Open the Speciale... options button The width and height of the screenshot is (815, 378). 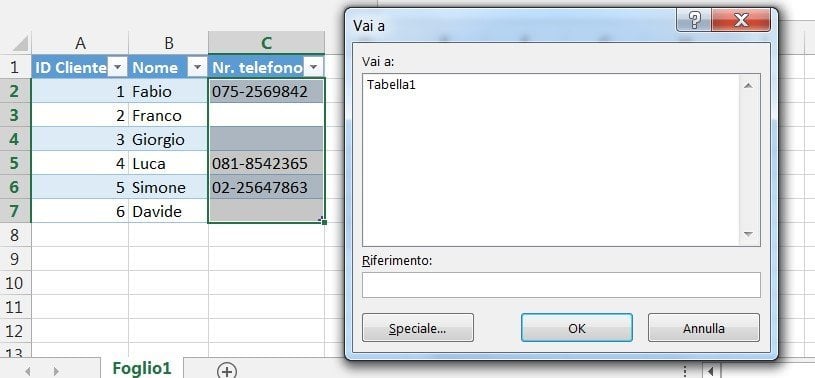coord(418,328)
